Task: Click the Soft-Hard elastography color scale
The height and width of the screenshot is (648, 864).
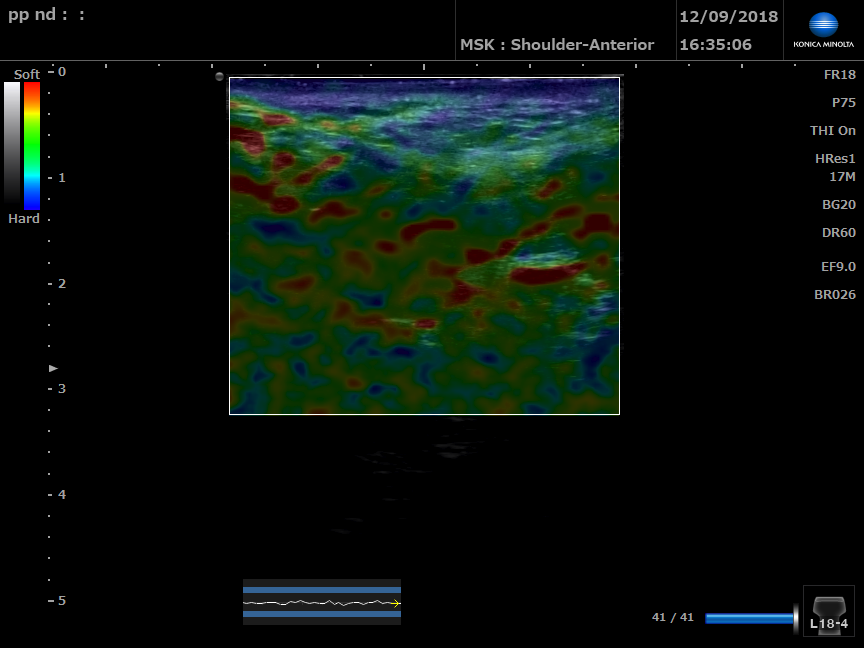Action: click(x=32, y=145)
